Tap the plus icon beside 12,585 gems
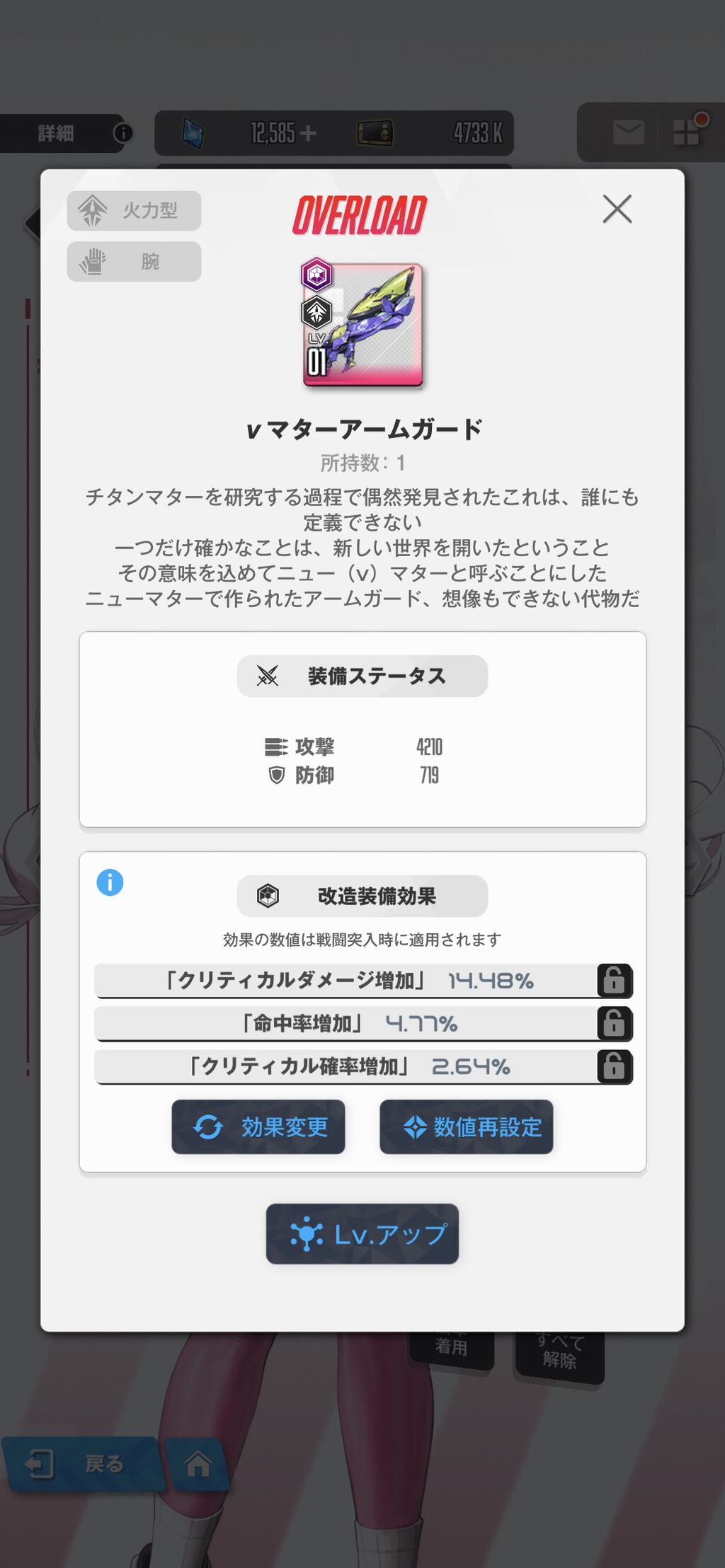This screenshot has width=725, height=1568. click(308, 133)
